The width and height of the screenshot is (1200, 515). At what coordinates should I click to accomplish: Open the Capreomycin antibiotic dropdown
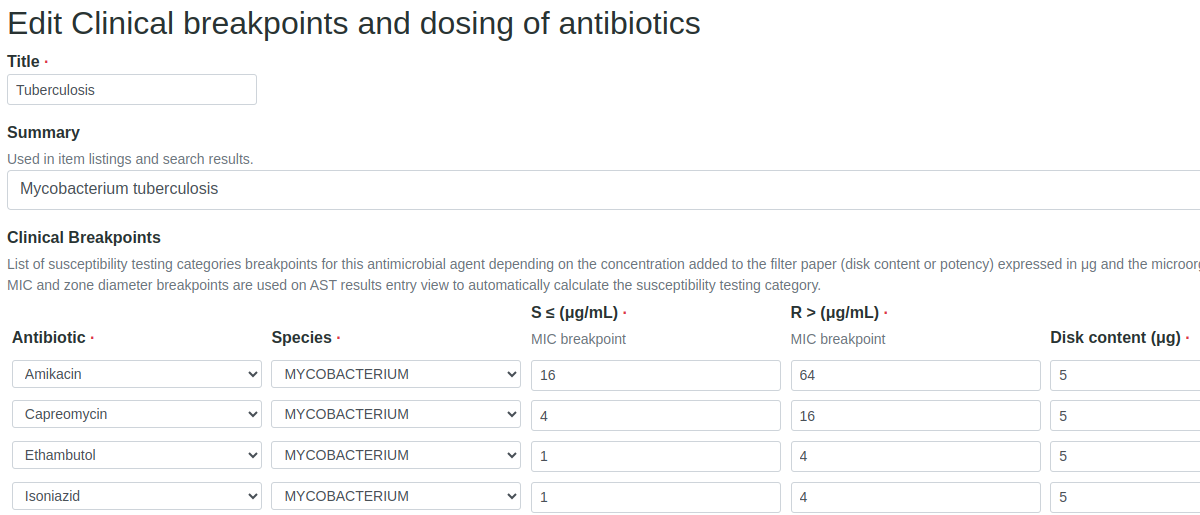pyautogui.click(x=137, y=415)
